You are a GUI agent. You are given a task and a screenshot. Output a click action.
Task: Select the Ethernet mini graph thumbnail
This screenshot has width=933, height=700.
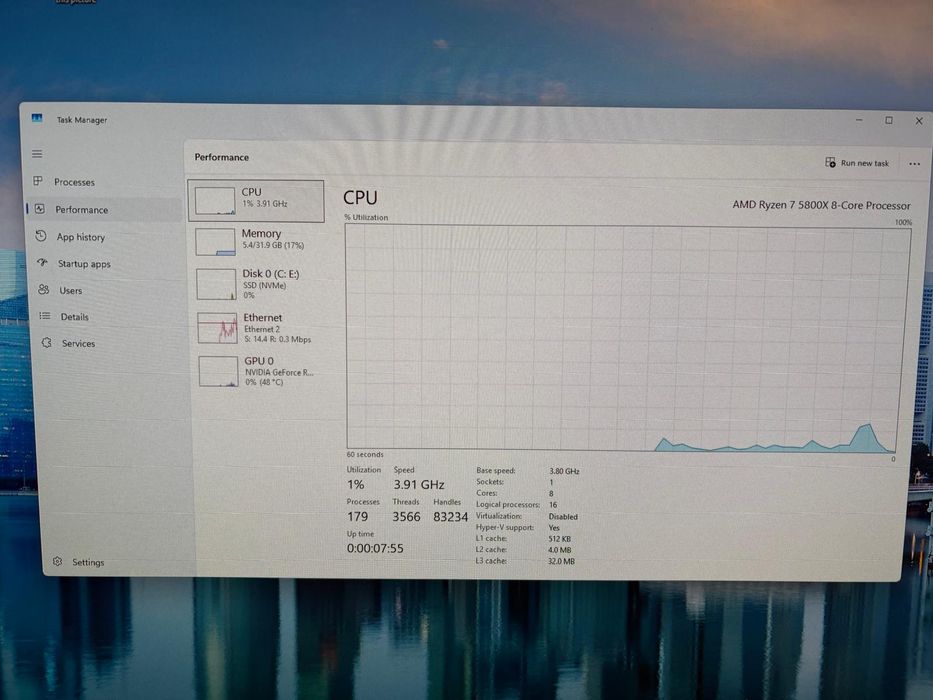coord(218,328)
